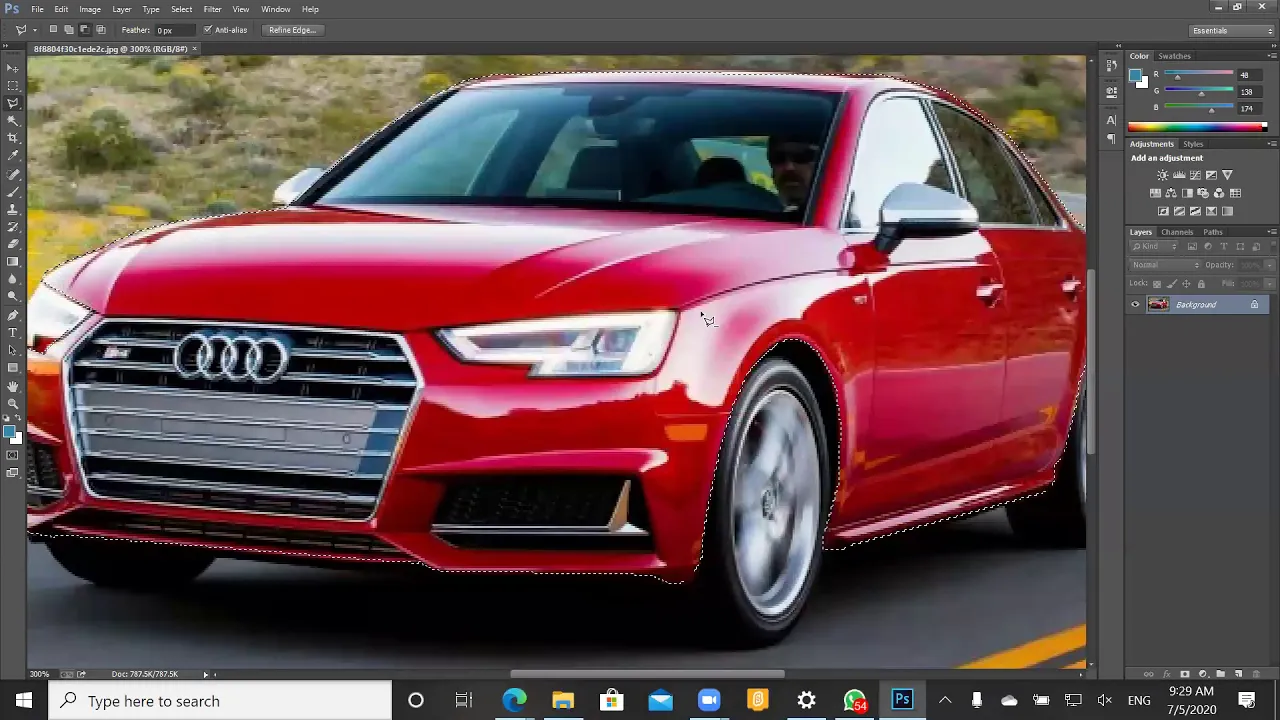Add a Color Balance adjustment
1280x720 pixels.
point(1171,193)
